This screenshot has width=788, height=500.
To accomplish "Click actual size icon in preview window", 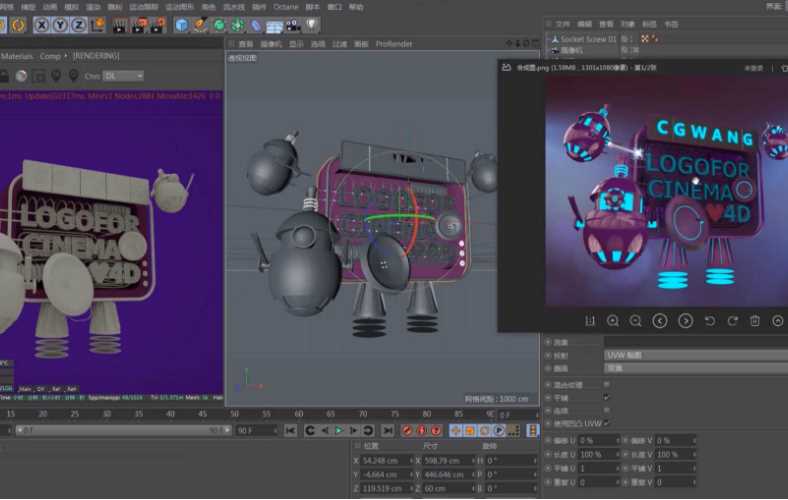I will pyautogui.click(x=590, y=321).
